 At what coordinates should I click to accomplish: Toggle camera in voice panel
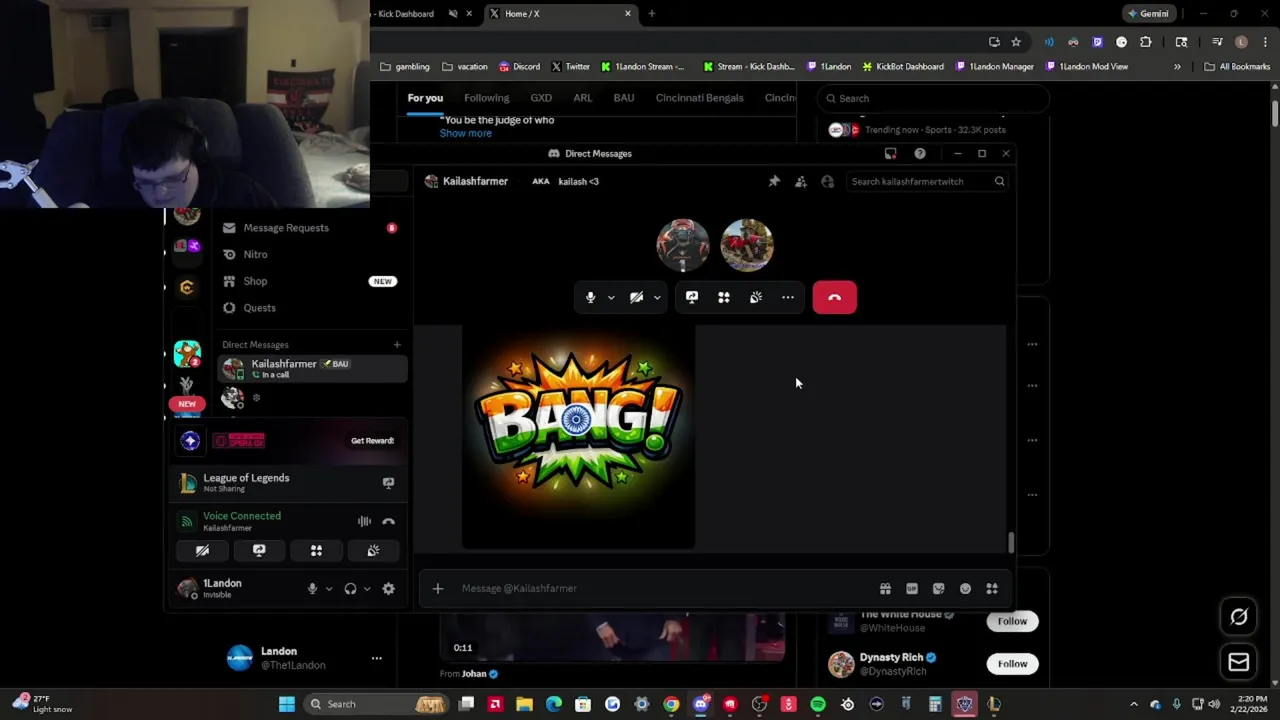coord(202,551)
